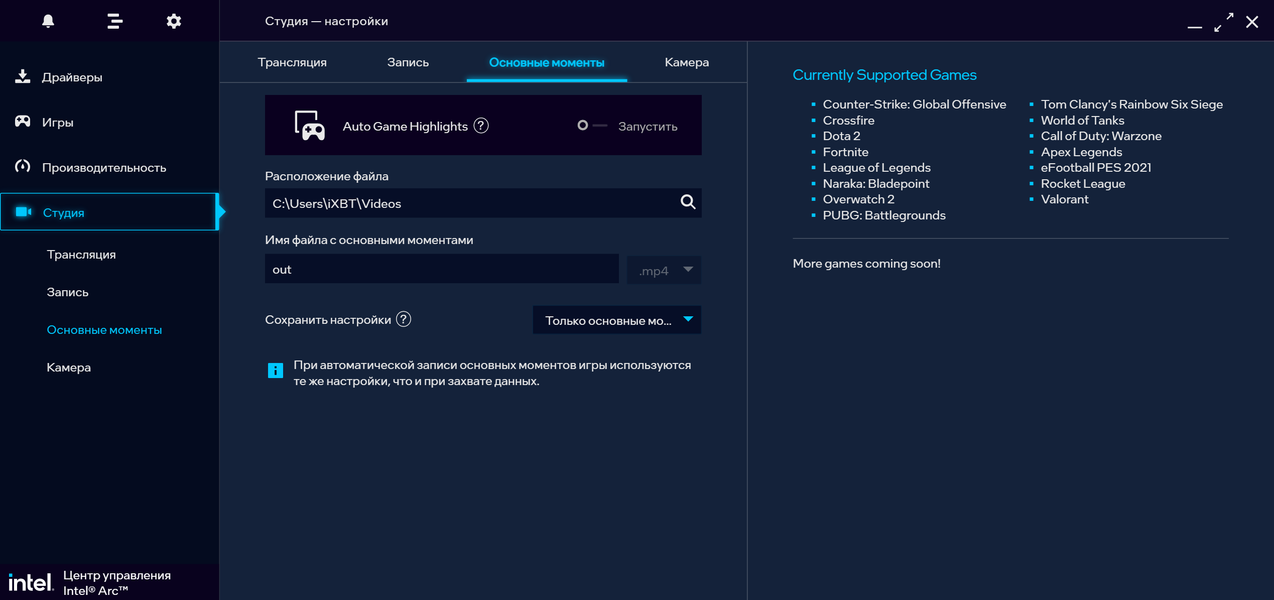This screenshot has width=1274, height=600.
Task: Click the Игры gamepad icon
Action: pos(23,122)
